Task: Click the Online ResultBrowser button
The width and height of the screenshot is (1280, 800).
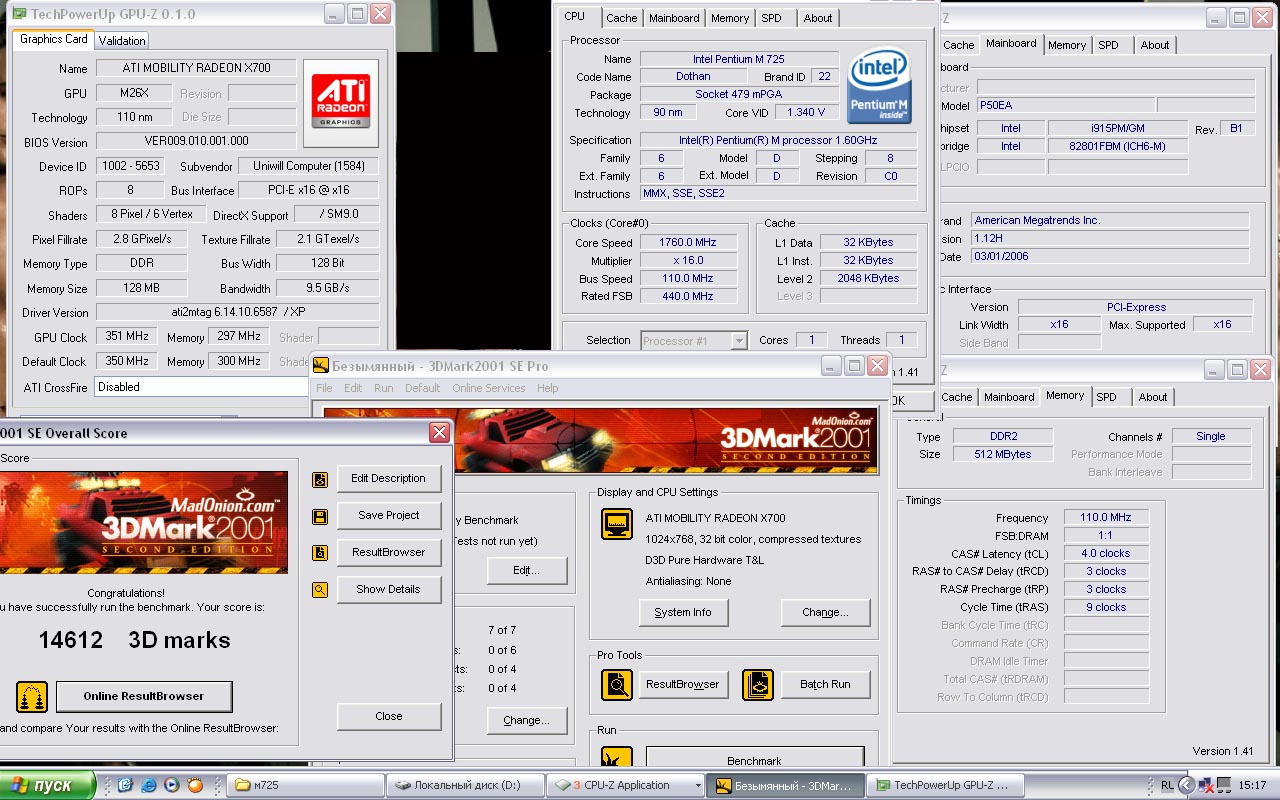Action: (x=144, y=696)
